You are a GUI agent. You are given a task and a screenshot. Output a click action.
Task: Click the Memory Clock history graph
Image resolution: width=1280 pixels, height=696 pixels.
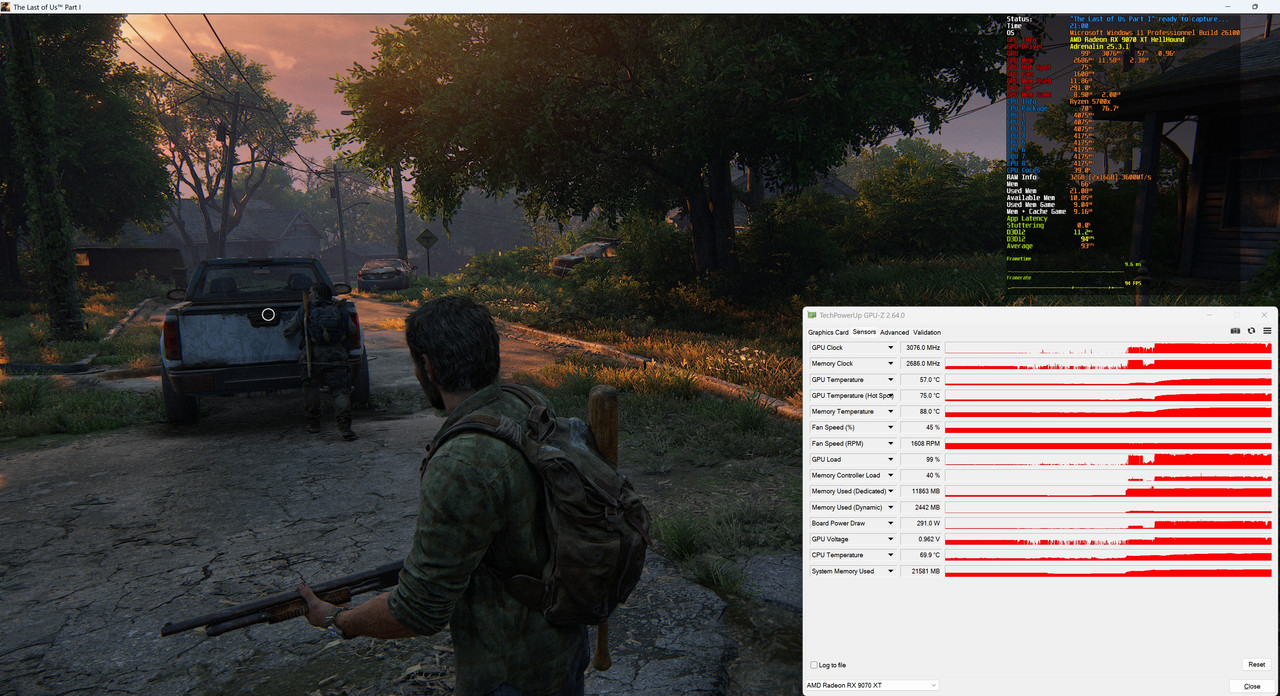pyautogui.click(x=1108, y=364)
